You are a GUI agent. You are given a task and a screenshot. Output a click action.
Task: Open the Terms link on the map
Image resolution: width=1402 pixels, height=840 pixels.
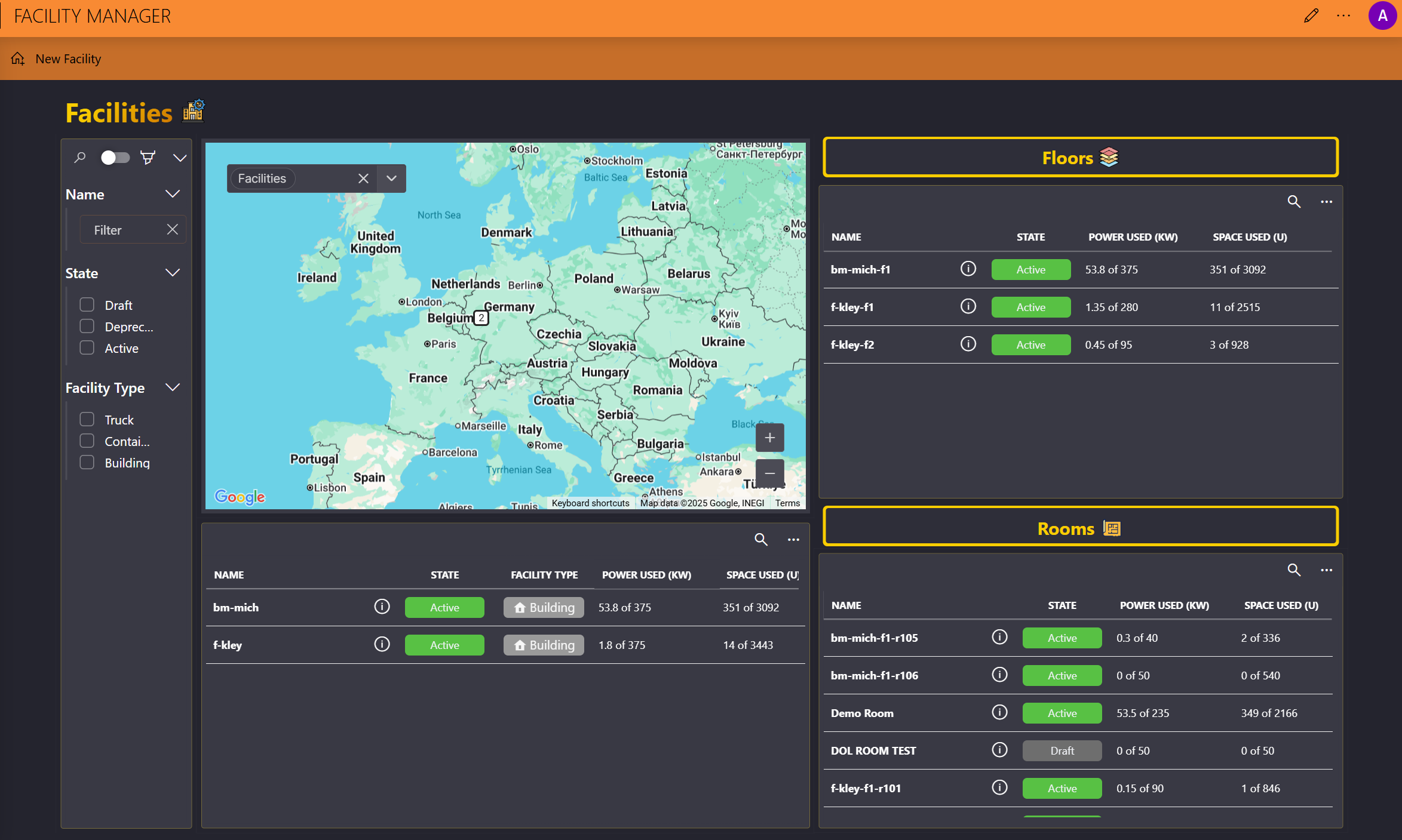(x=787, y=503)
